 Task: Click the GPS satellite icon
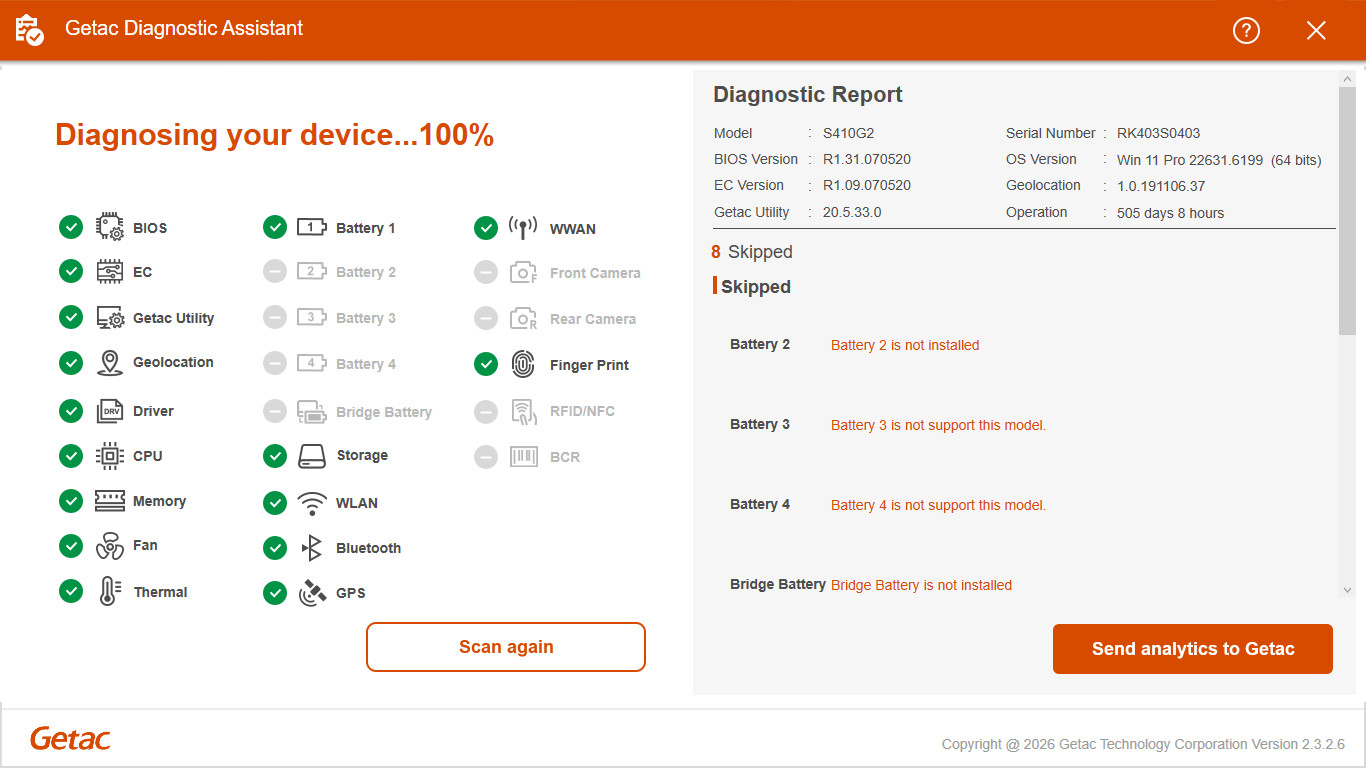click(x=312, y=593)
